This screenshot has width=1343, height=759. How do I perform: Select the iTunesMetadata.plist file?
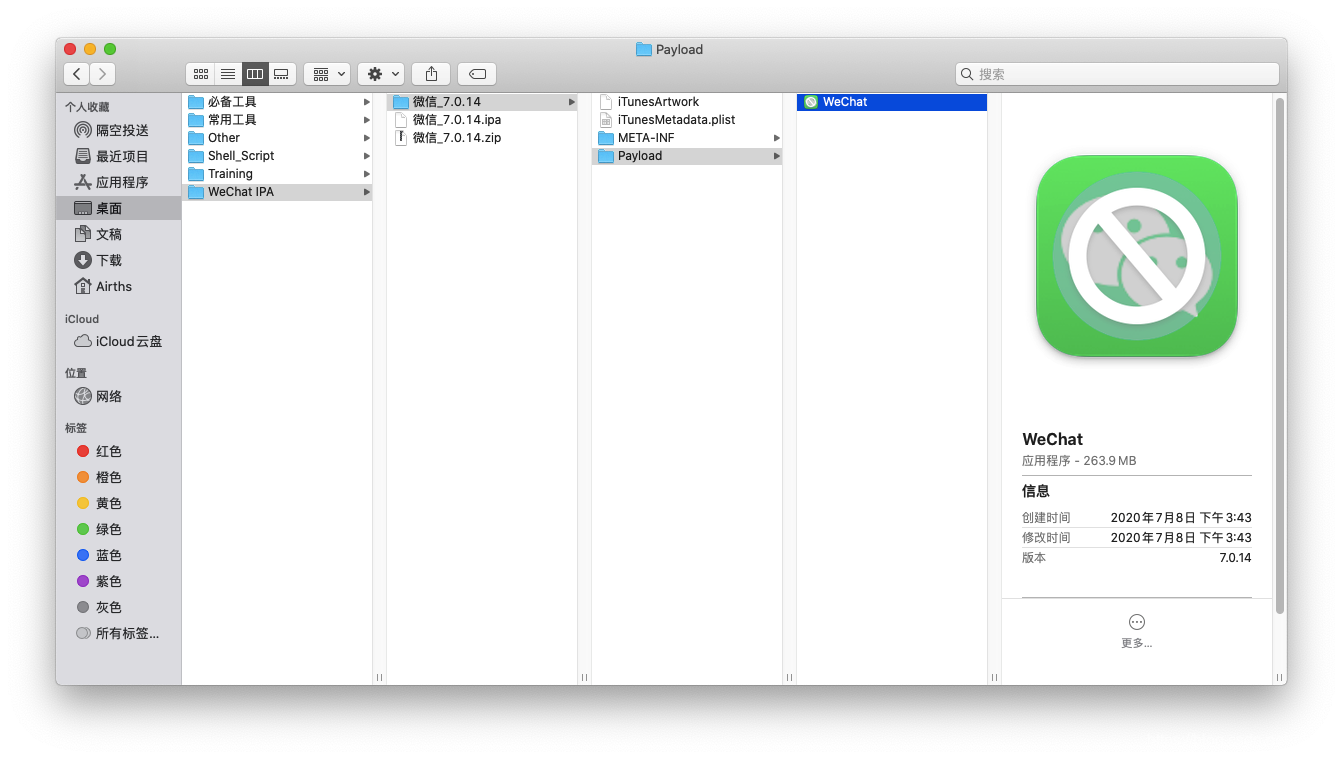coord(687,120)
